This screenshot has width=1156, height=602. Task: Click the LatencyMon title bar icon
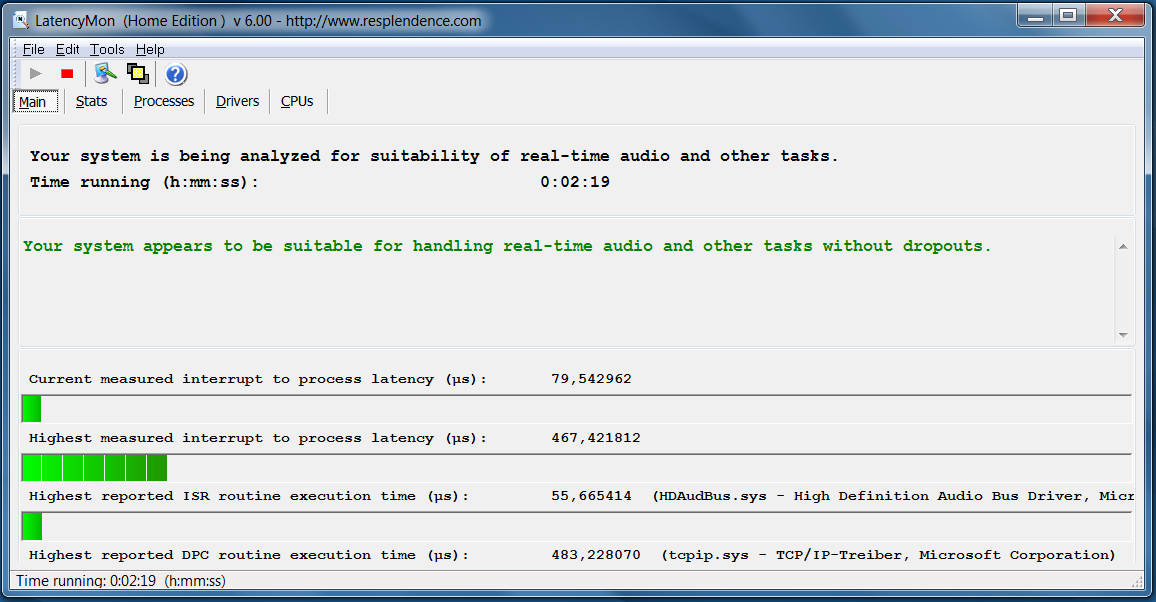21,21
